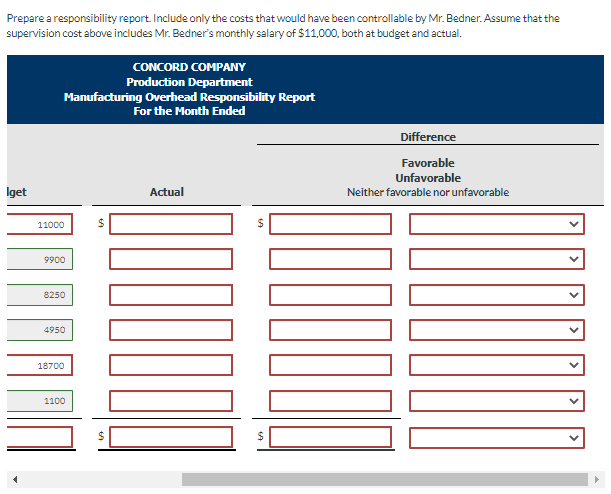Click the total Actual field in the bottom row

(171, 437)
